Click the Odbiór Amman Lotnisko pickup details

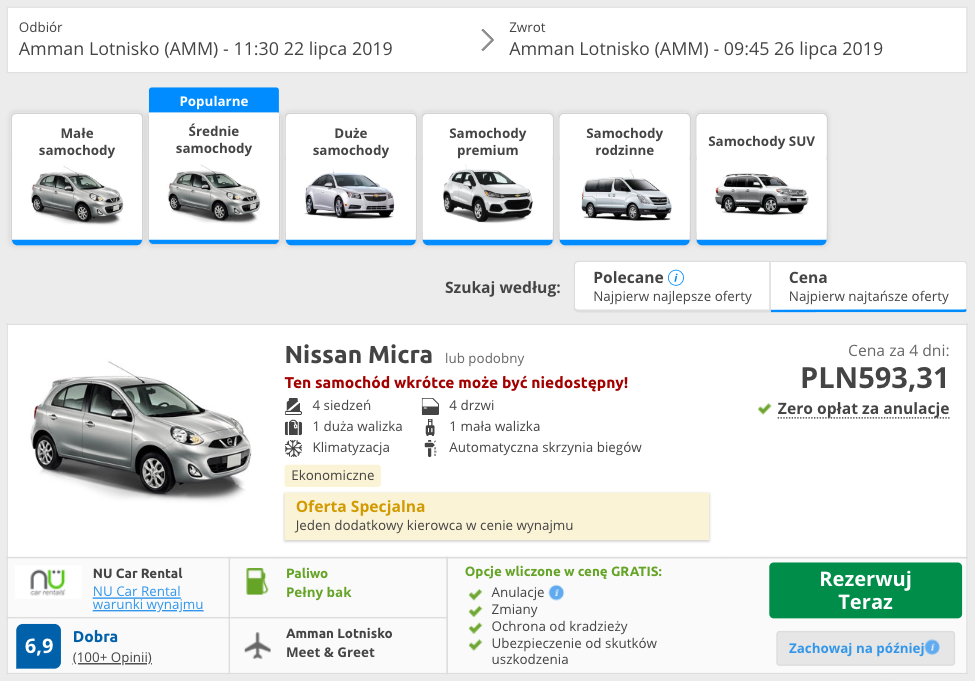pos(206,40)
